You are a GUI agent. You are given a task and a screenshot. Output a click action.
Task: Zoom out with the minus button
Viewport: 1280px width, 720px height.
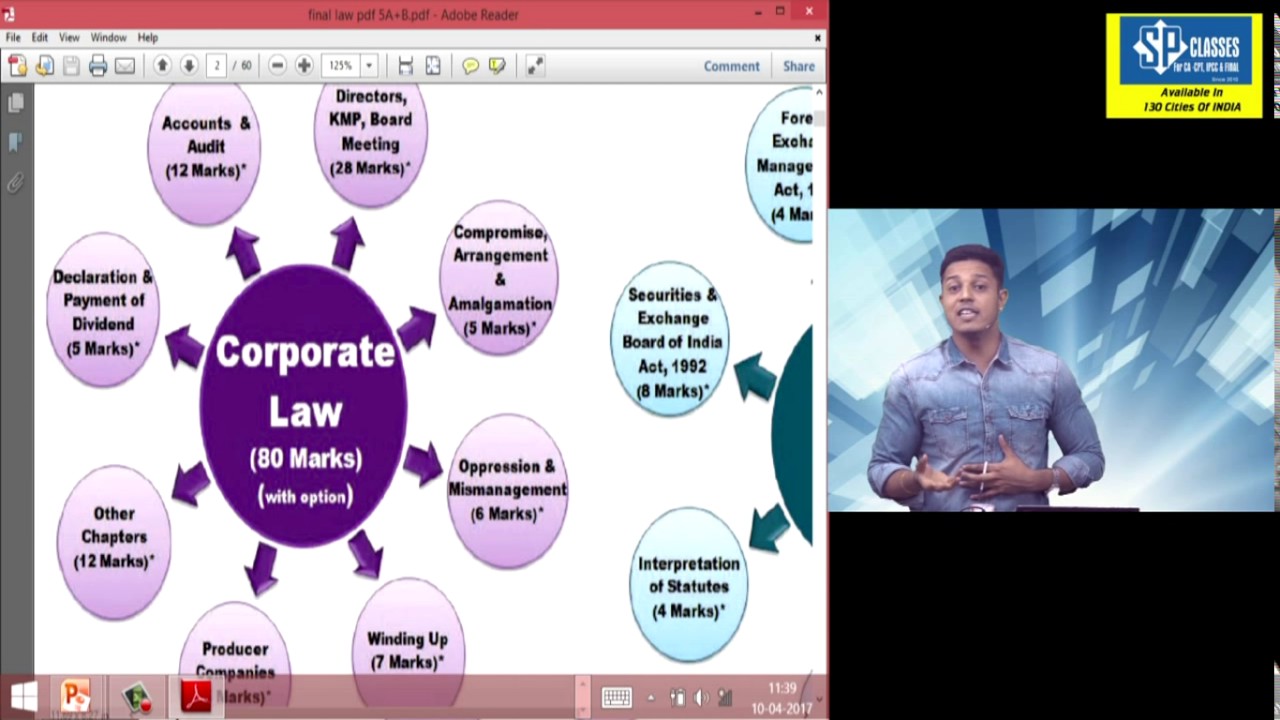pyautogui.click(x=277, y=66)
